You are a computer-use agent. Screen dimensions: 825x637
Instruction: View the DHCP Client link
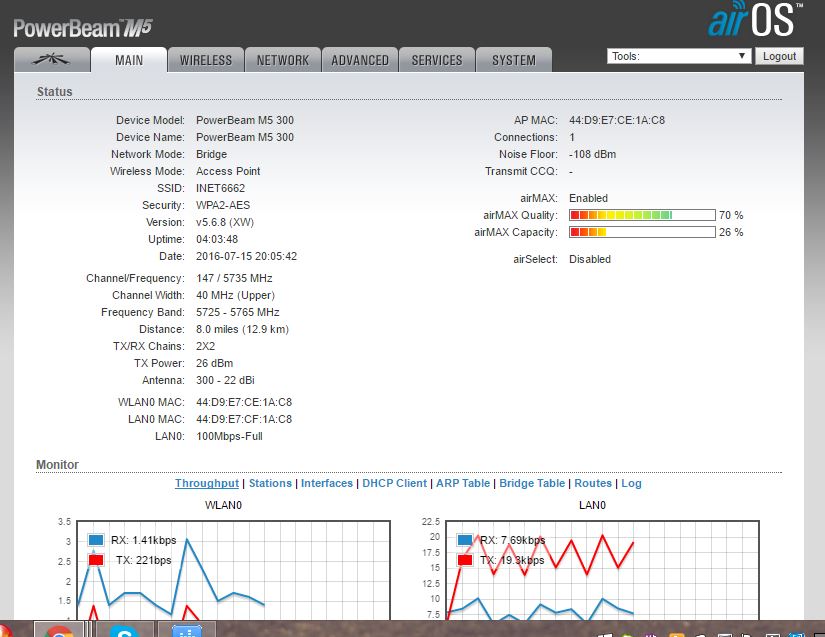[x=395, y=483]
